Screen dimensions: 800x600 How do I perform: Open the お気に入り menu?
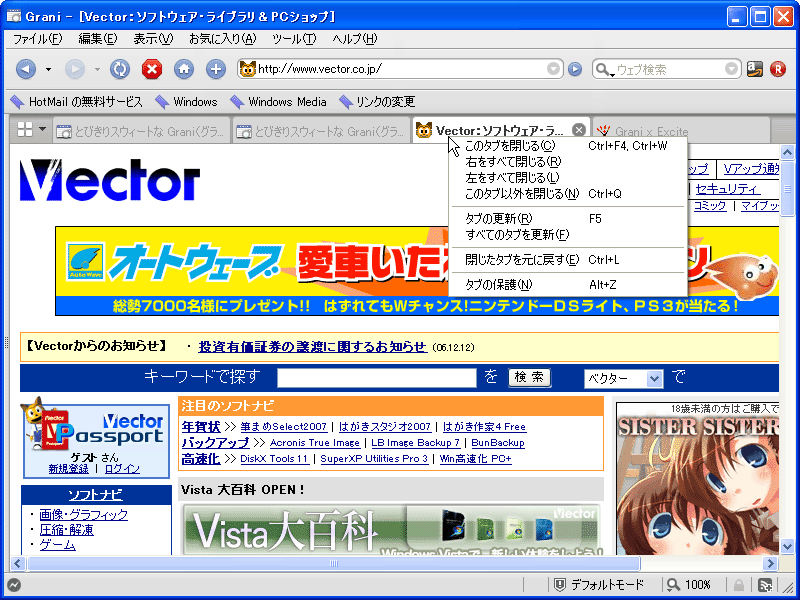click(x=222, y=39)
